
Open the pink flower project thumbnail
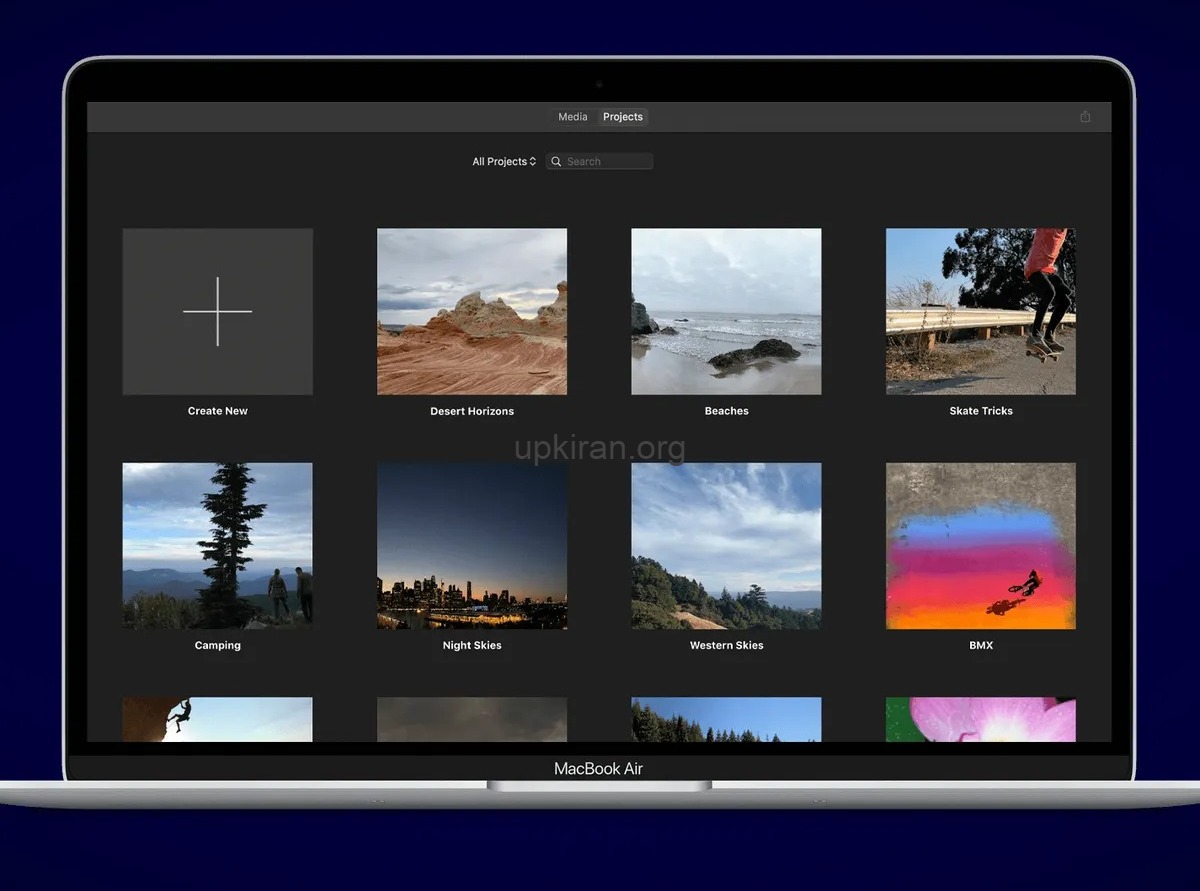point(980,719)
